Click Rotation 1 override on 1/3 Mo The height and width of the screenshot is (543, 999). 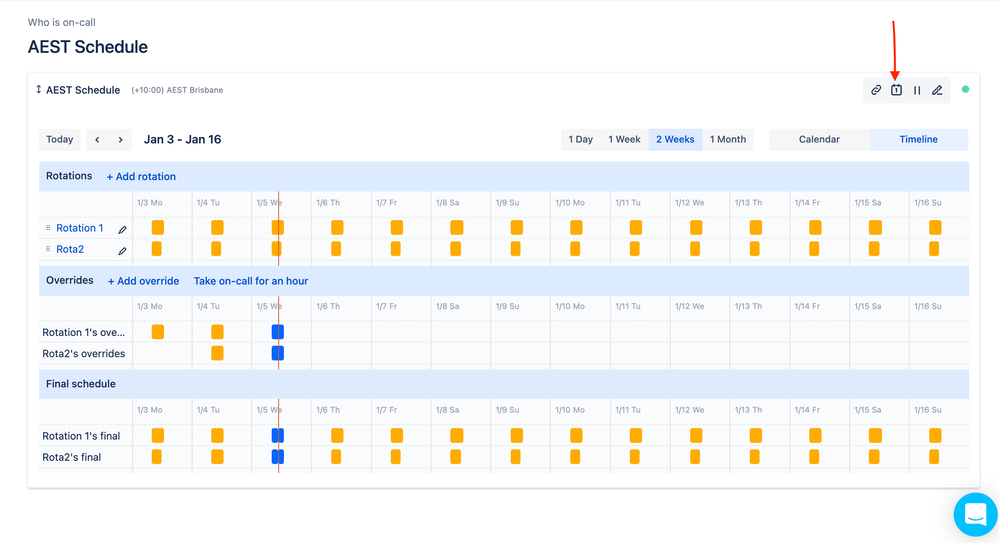click(x=158, y=331)
